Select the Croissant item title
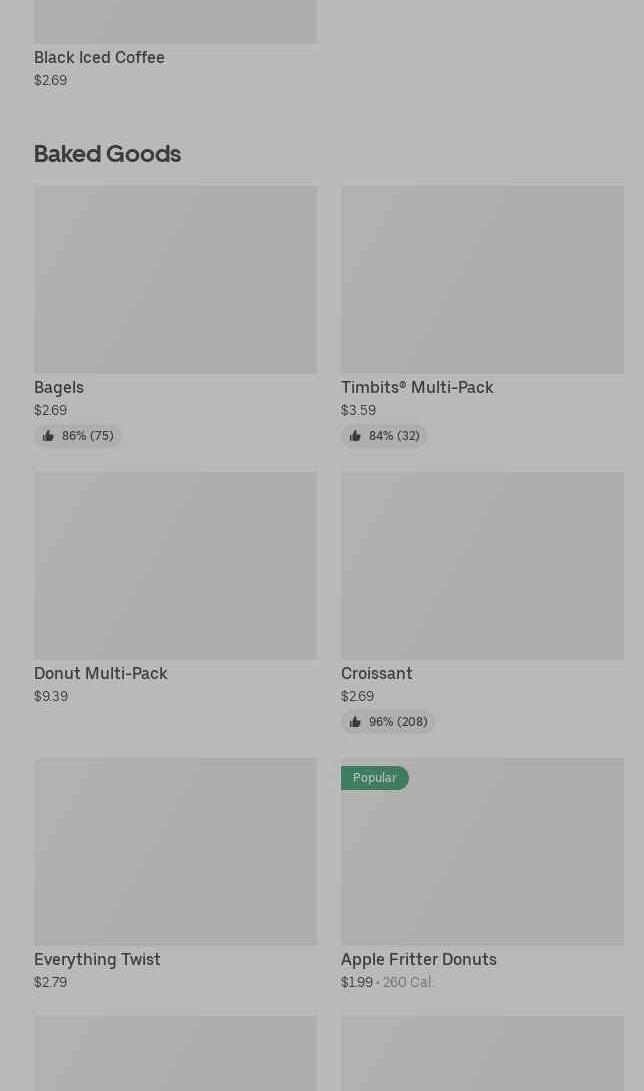This screenshot has width=644, height=1091. click(x=377, y=674)
